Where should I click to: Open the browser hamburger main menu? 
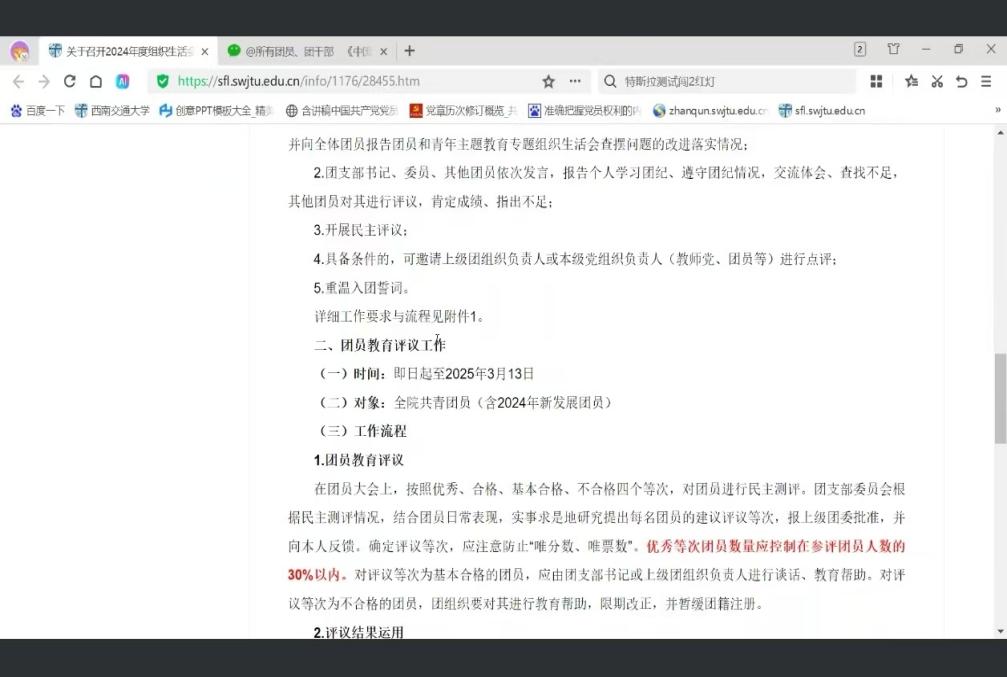point(986,82)
